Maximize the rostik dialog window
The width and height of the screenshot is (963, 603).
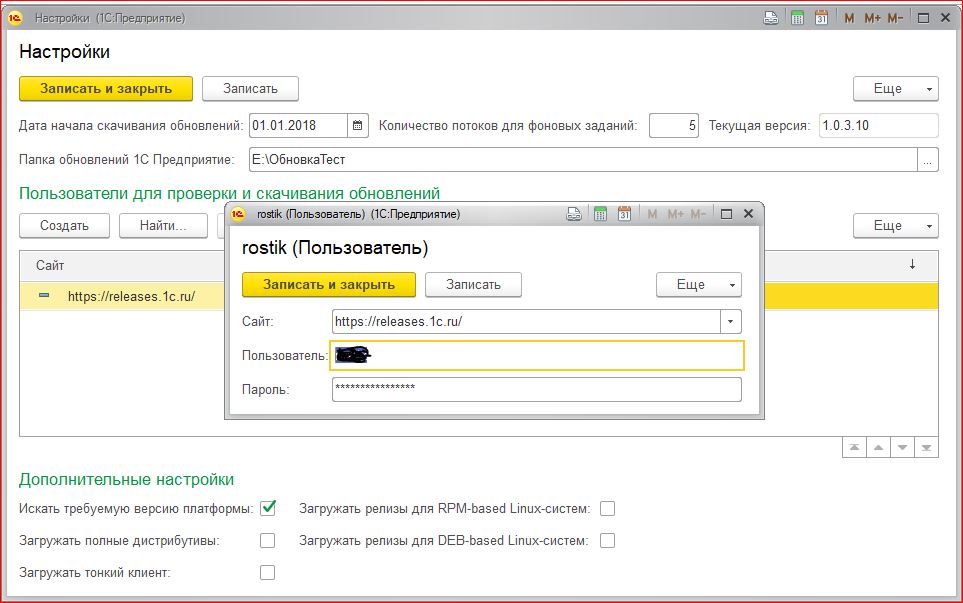[x=726, y=214]
